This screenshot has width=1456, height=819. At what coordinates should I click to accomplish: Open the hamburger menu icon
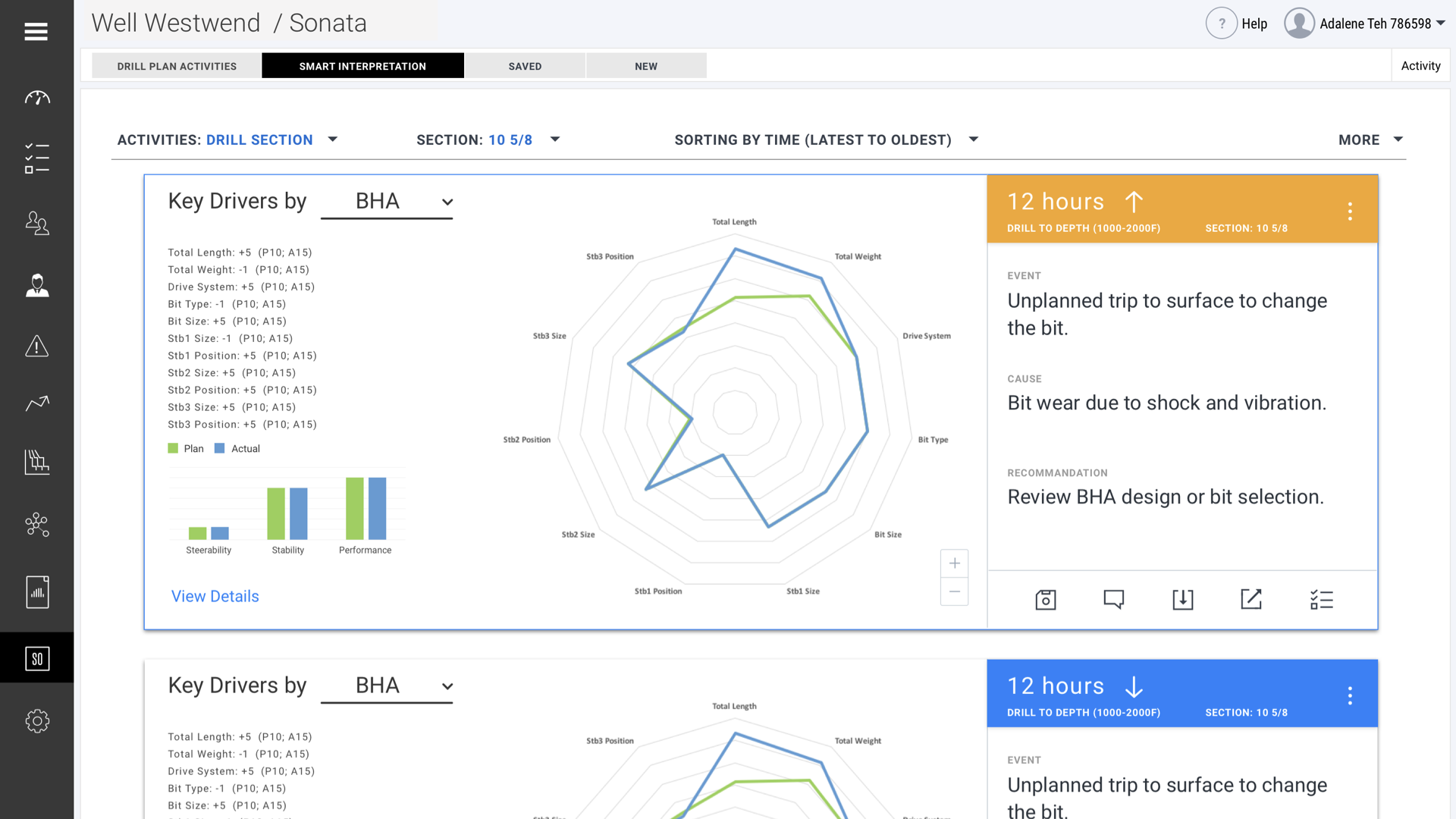click(36, 32)
